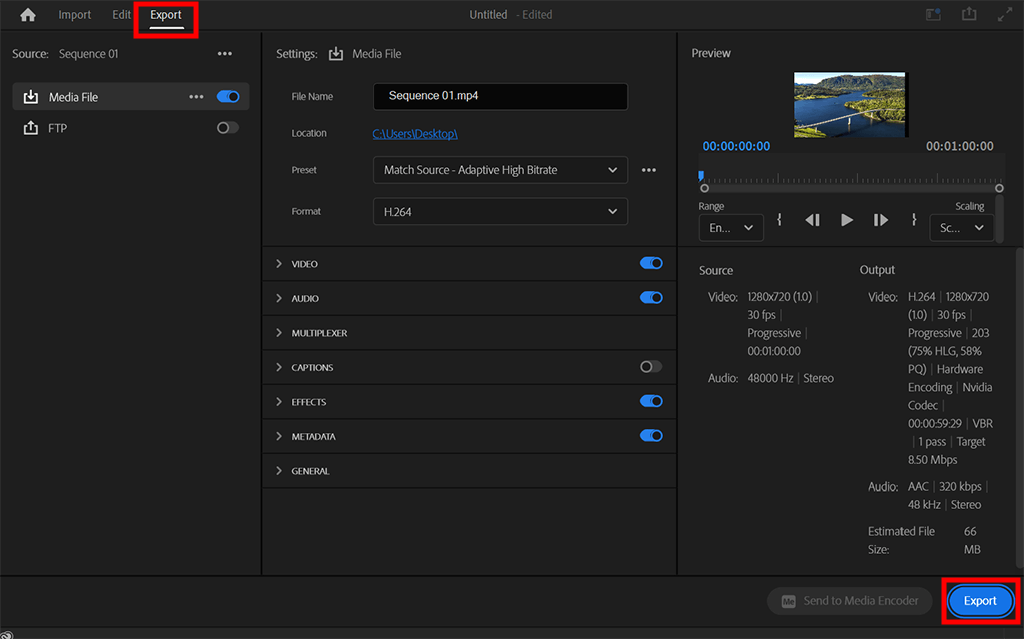Turn on the Captions section
Viewport: 1024px width, 639px height.
pos(650,367)
